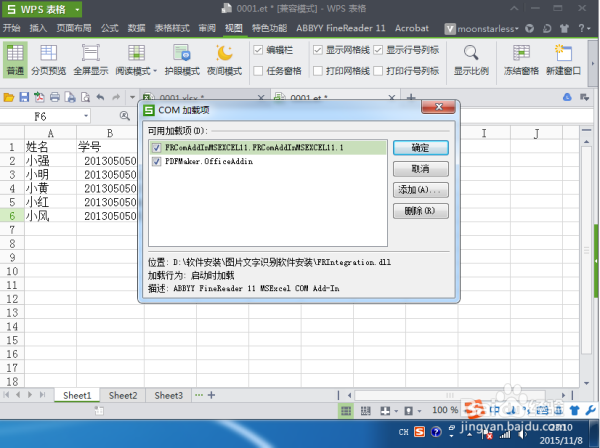The width and height of the screenshot is (600, 448).
Task: Click the magnifier icon beside name box
Action: pos(124,116)
